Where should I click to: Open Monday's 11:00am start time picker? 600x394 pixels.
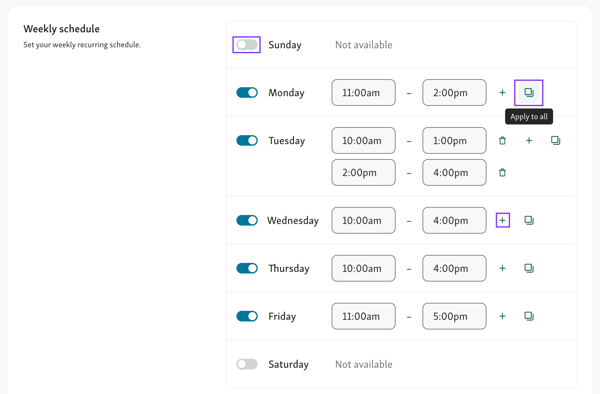363,93
